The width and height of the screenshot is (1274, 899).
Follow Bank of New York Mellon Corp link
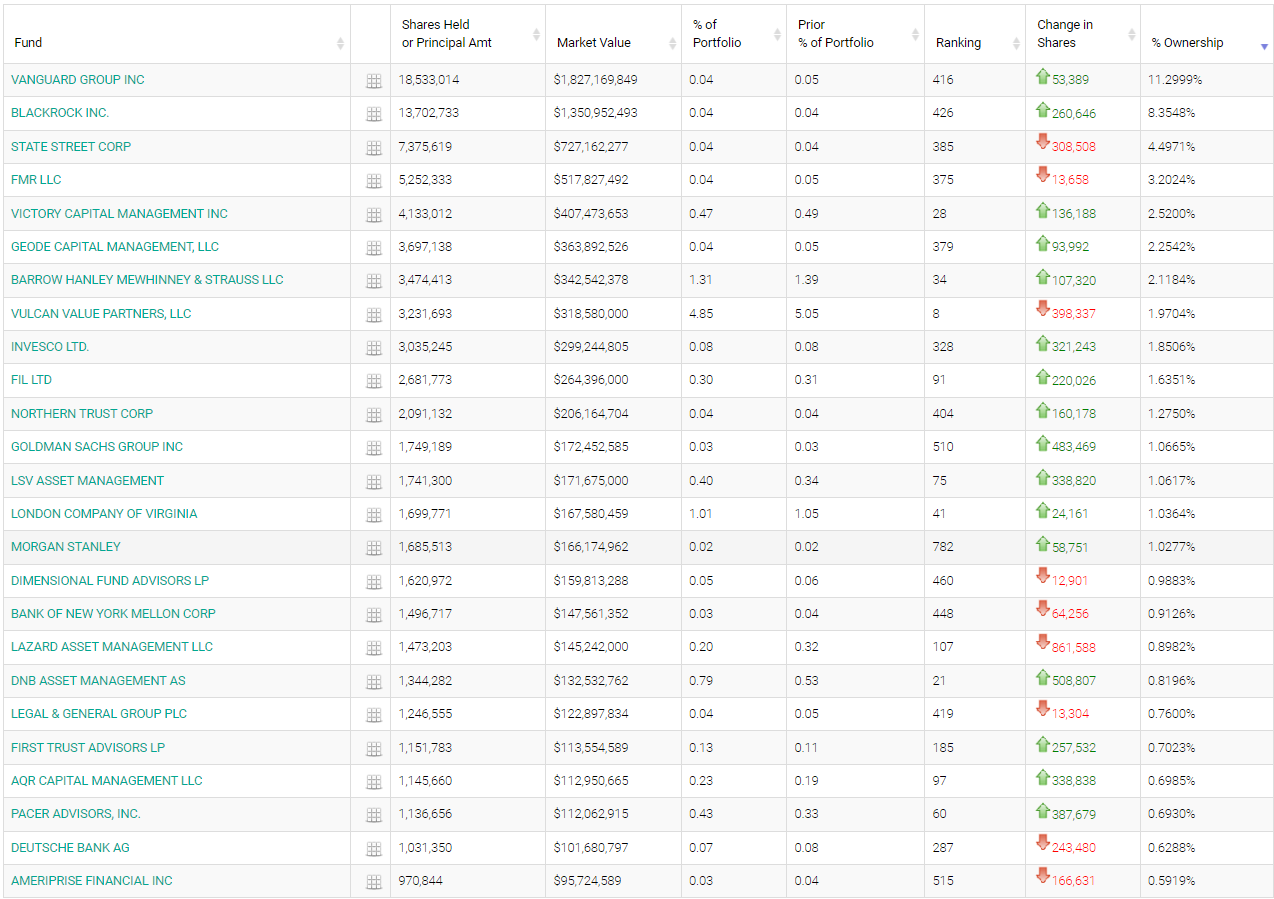click(x=113, y=614)
